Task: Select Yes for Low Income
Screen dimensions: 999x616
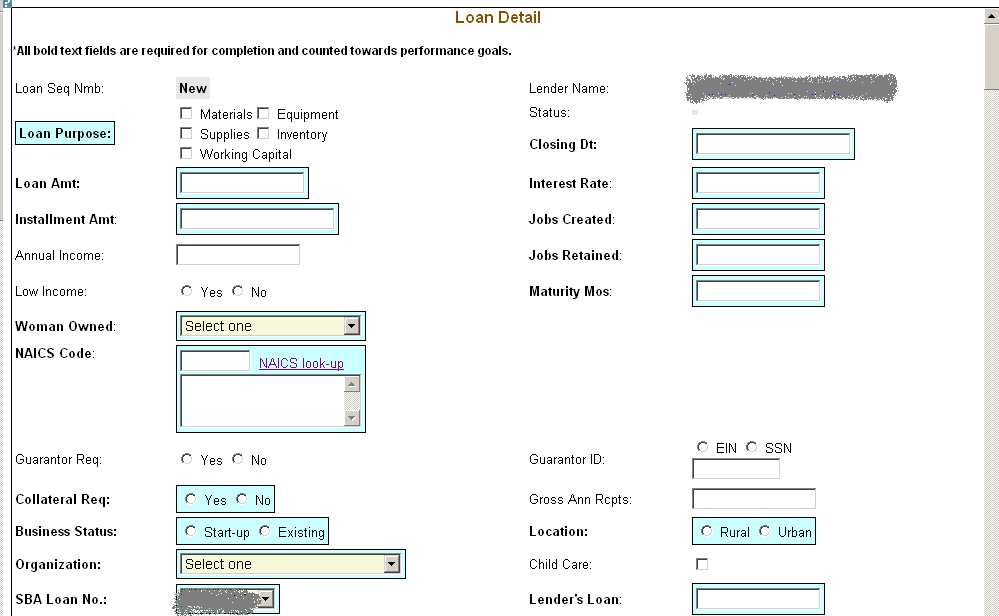Action: (x=187, y=290)
